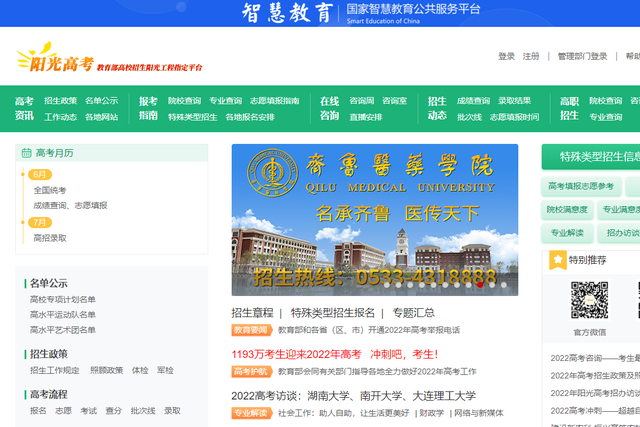Open 招生工作规定 link

54,370
